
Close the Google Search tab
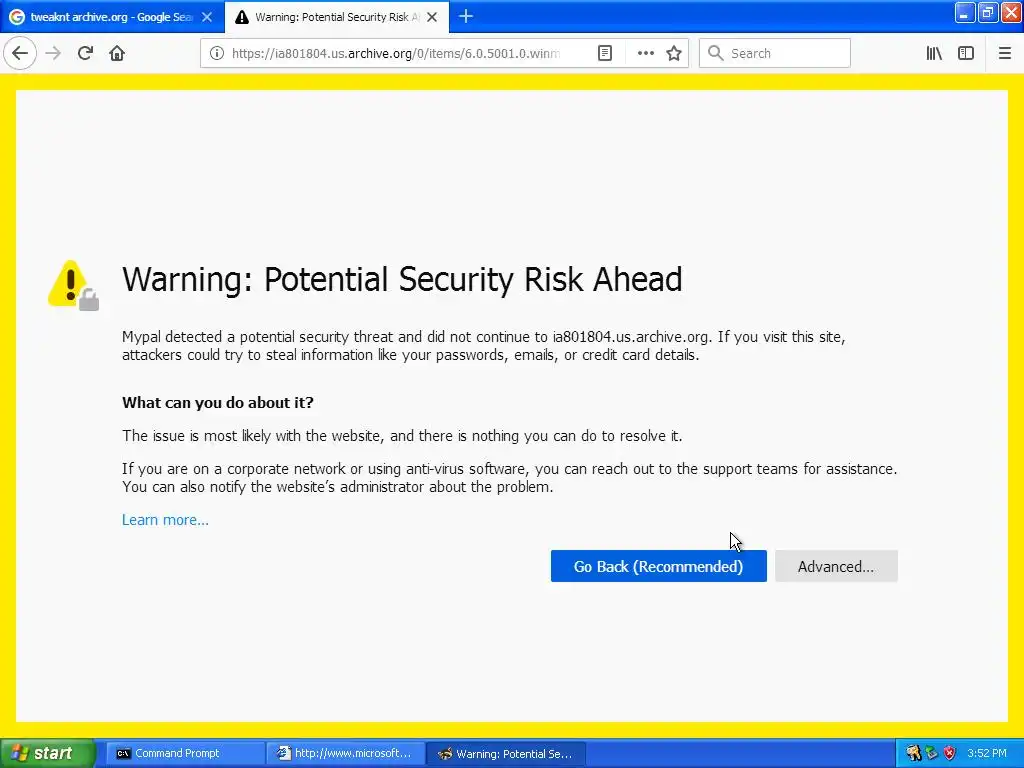click(x=207, y=17)
